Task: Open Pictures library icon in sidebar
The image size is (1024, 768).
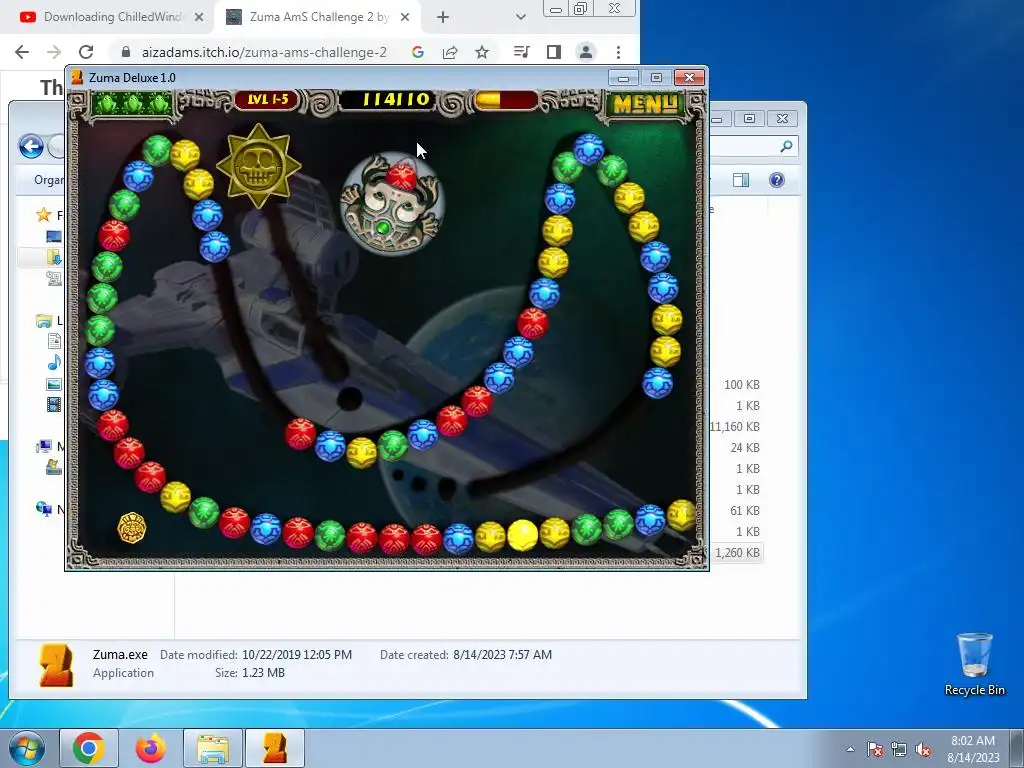Action: (54, 384)
